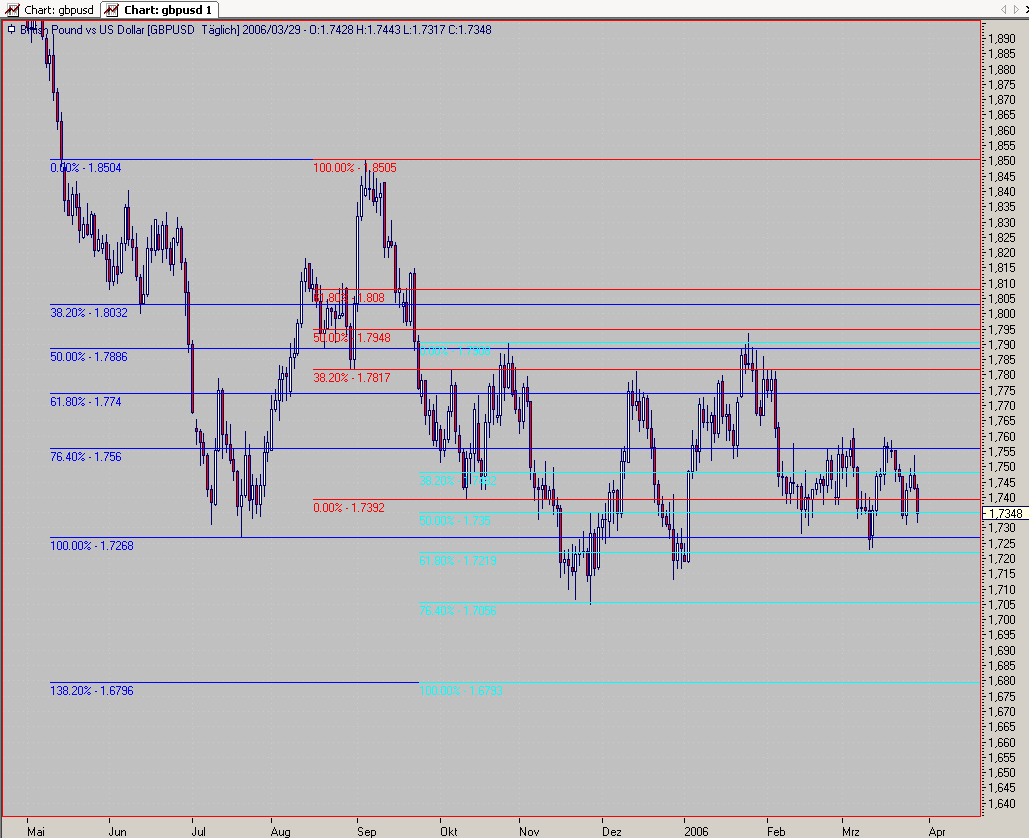
Task: Click the chart icon on gbpusd 1 tab
Action: tap(112, 10)
